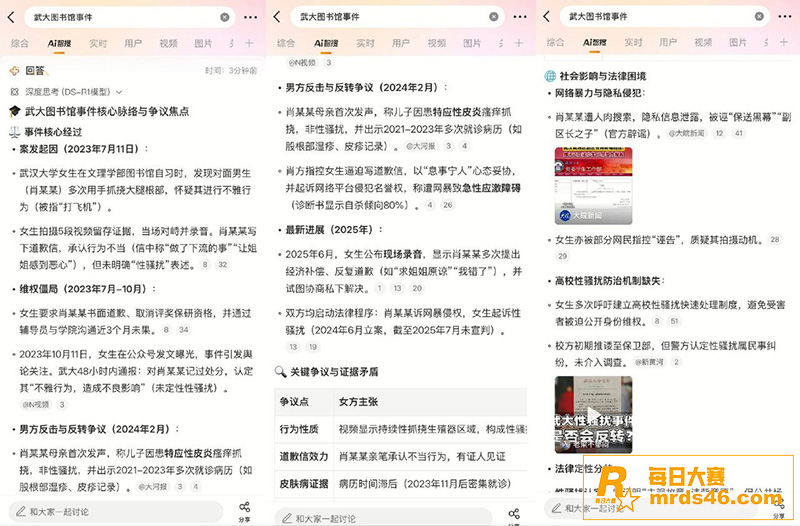This screenshot has height=526, width=800.
Task: Clear search text in right screen
Action: (759, 16)
